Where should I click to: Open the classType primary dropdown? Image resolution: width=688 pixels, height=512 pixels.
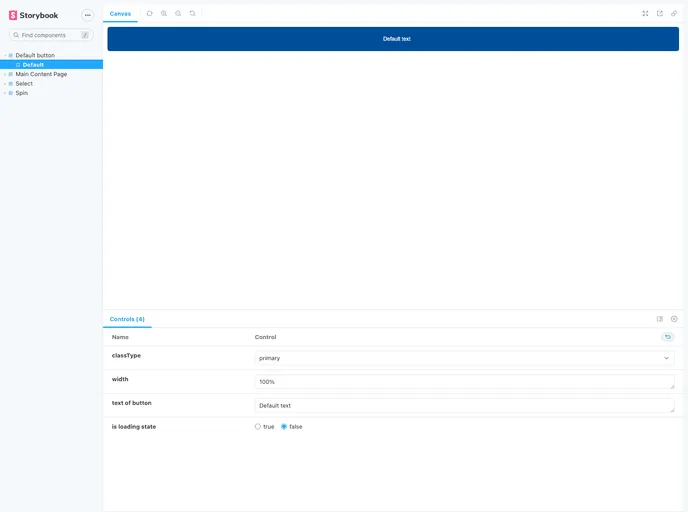pos(464,357)
